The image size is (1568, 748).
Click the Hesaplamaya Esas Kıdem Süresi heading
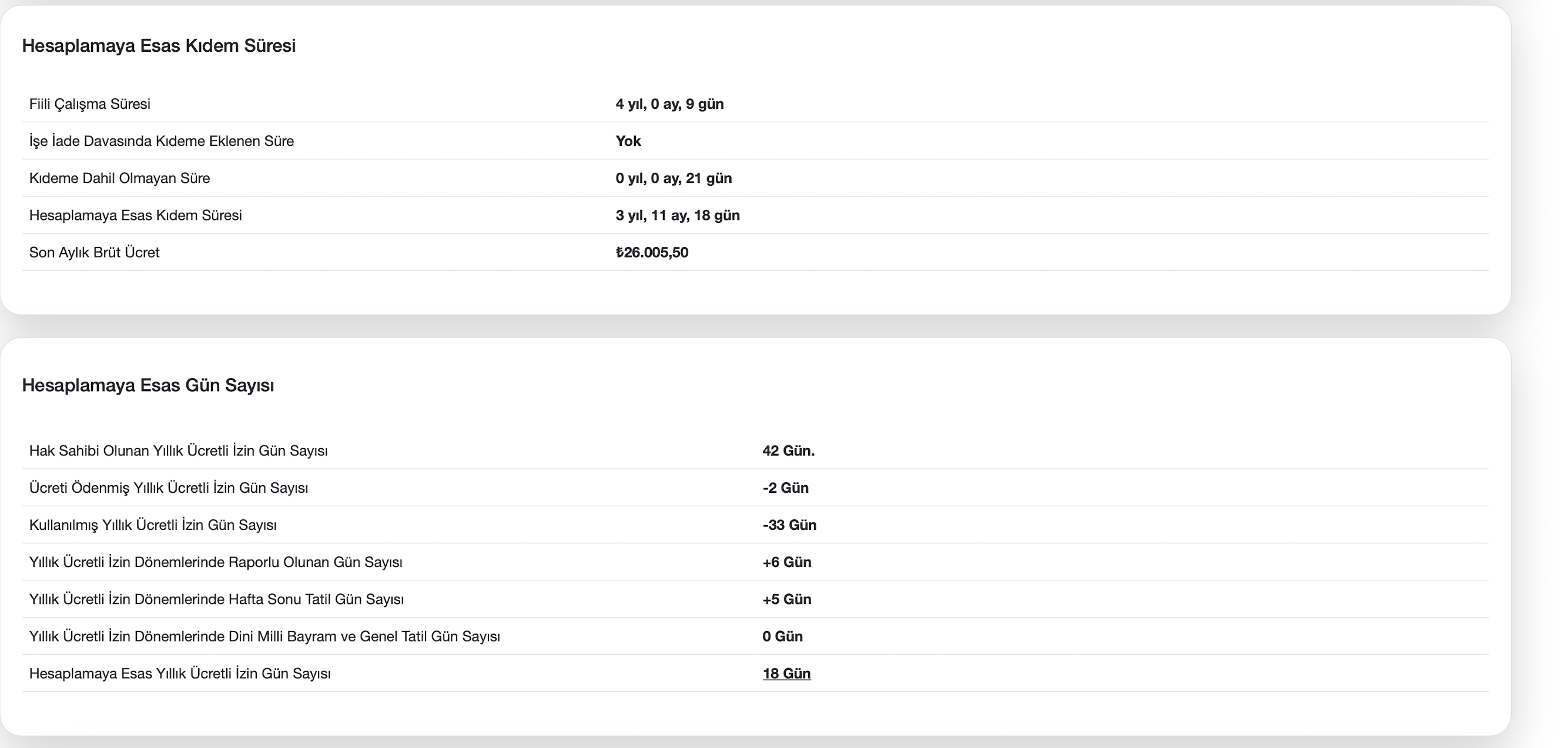click(159, 46)
